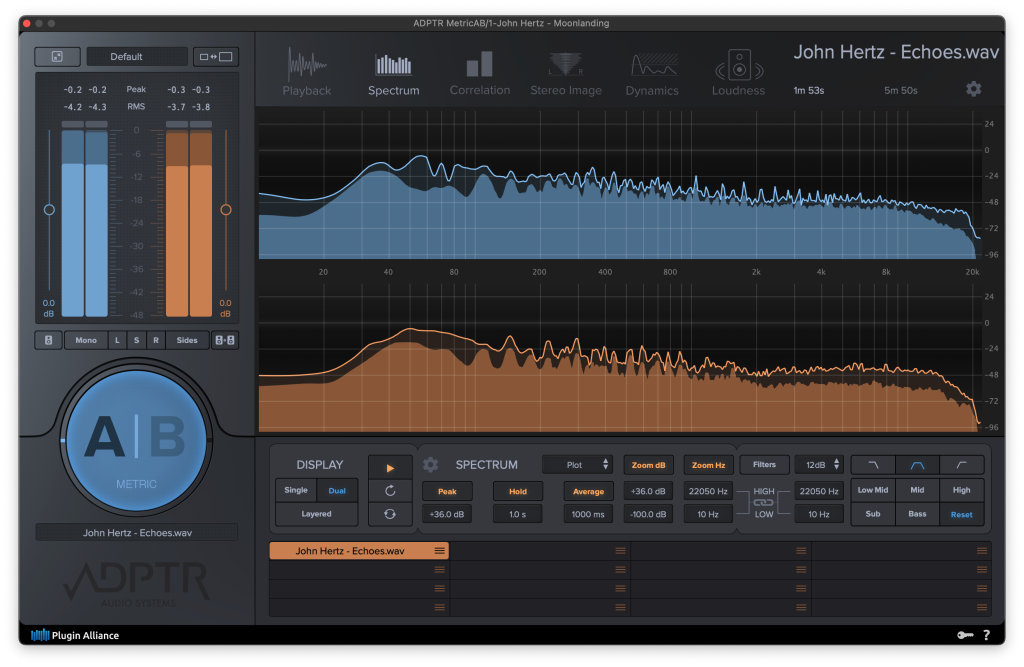
Task: Click the 1m 53s playback position text
Action: [808, 90]
